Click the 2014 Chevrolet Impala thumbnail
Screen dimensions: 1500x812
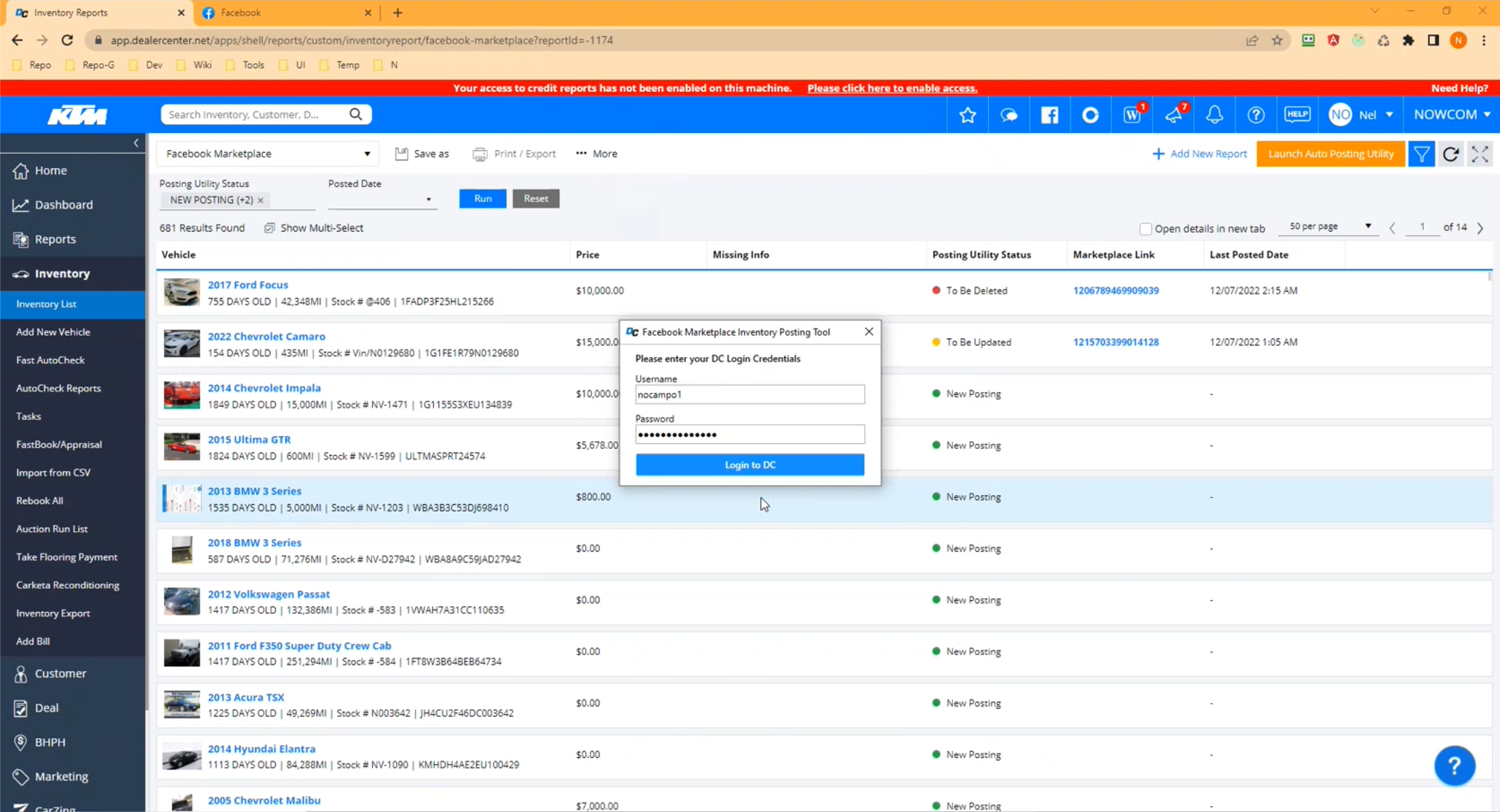coord(182,395)
